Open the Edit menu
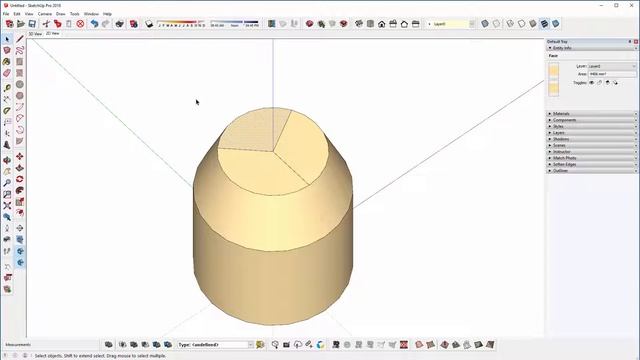Viewport: 640px width, 360px height. pyautogui.click(x=17, y=14)
